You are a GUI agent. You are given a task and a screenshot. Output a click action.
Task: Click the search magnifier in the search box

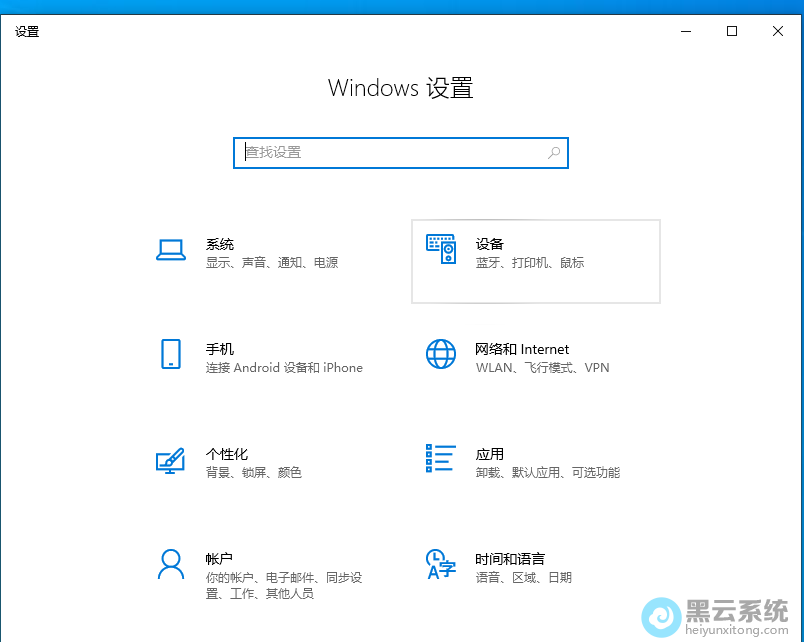pyautogui.click(x=553, y=152)
